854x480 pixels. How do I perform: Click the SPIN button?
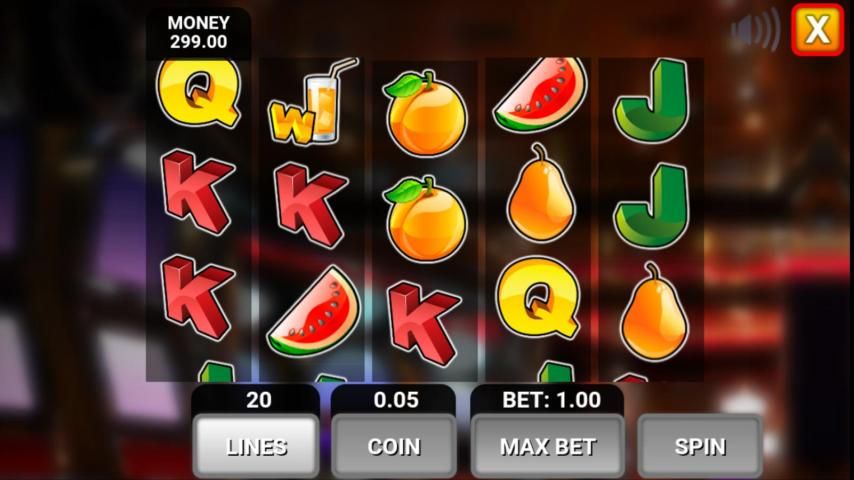tap(700, 446)
